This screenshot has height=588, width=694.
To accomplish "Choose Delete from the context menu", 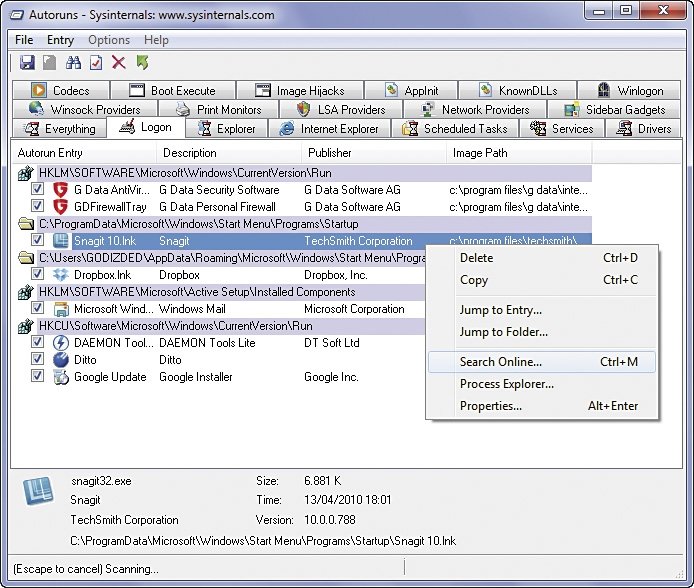I will click(x=542, y=258).
